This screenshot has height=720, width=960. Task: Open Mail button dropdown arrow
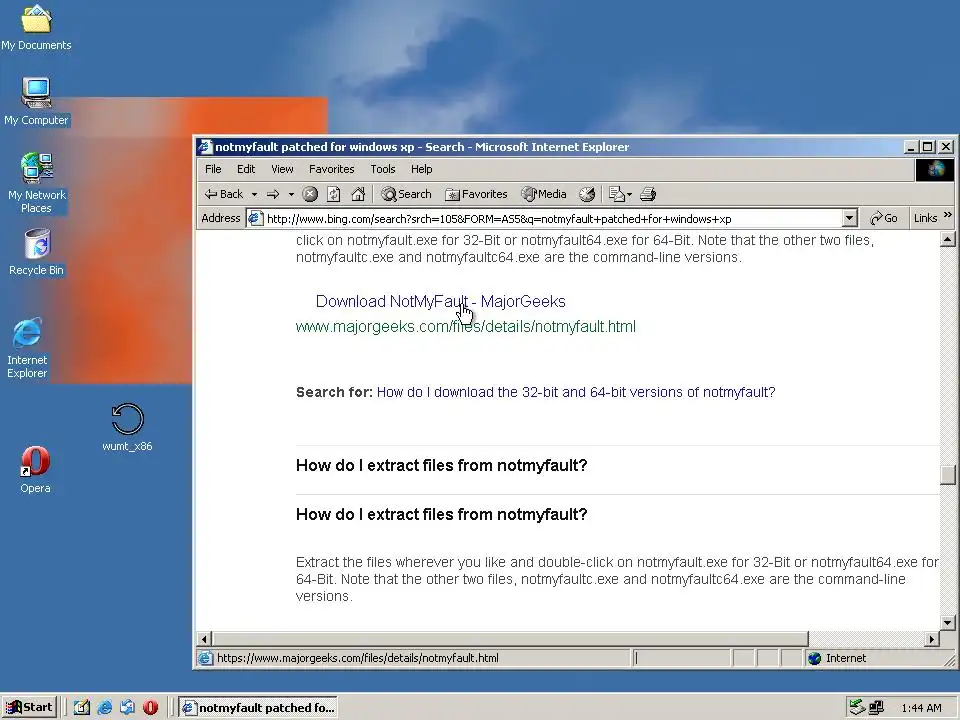pos(629,195)
